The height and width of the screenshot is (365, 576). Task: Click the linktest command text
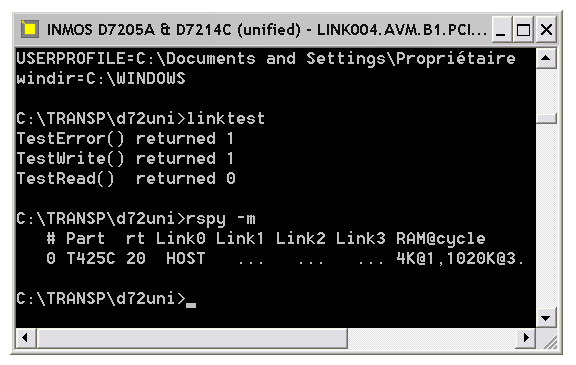pos(226,118)
